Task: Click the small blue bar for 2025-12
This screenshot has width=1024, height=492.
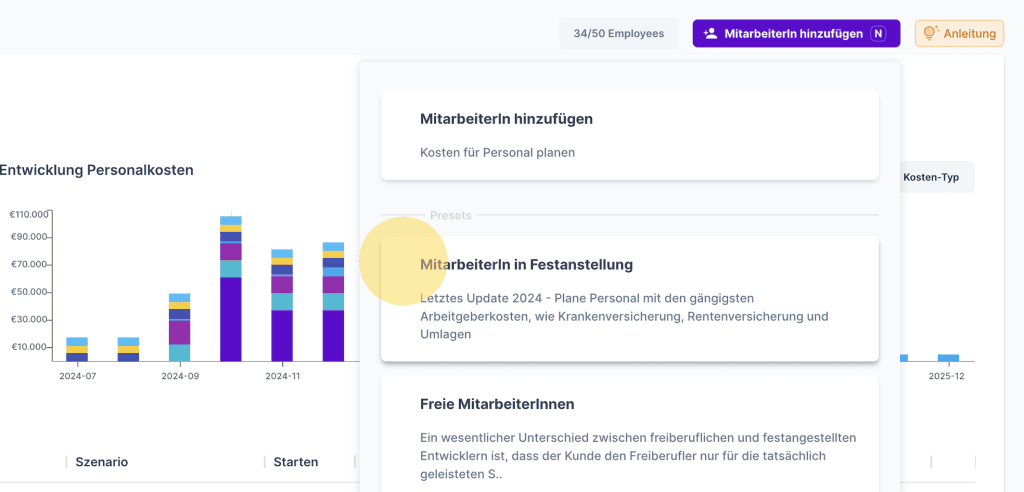Action: pyautogui.click(x=947, y=357)
